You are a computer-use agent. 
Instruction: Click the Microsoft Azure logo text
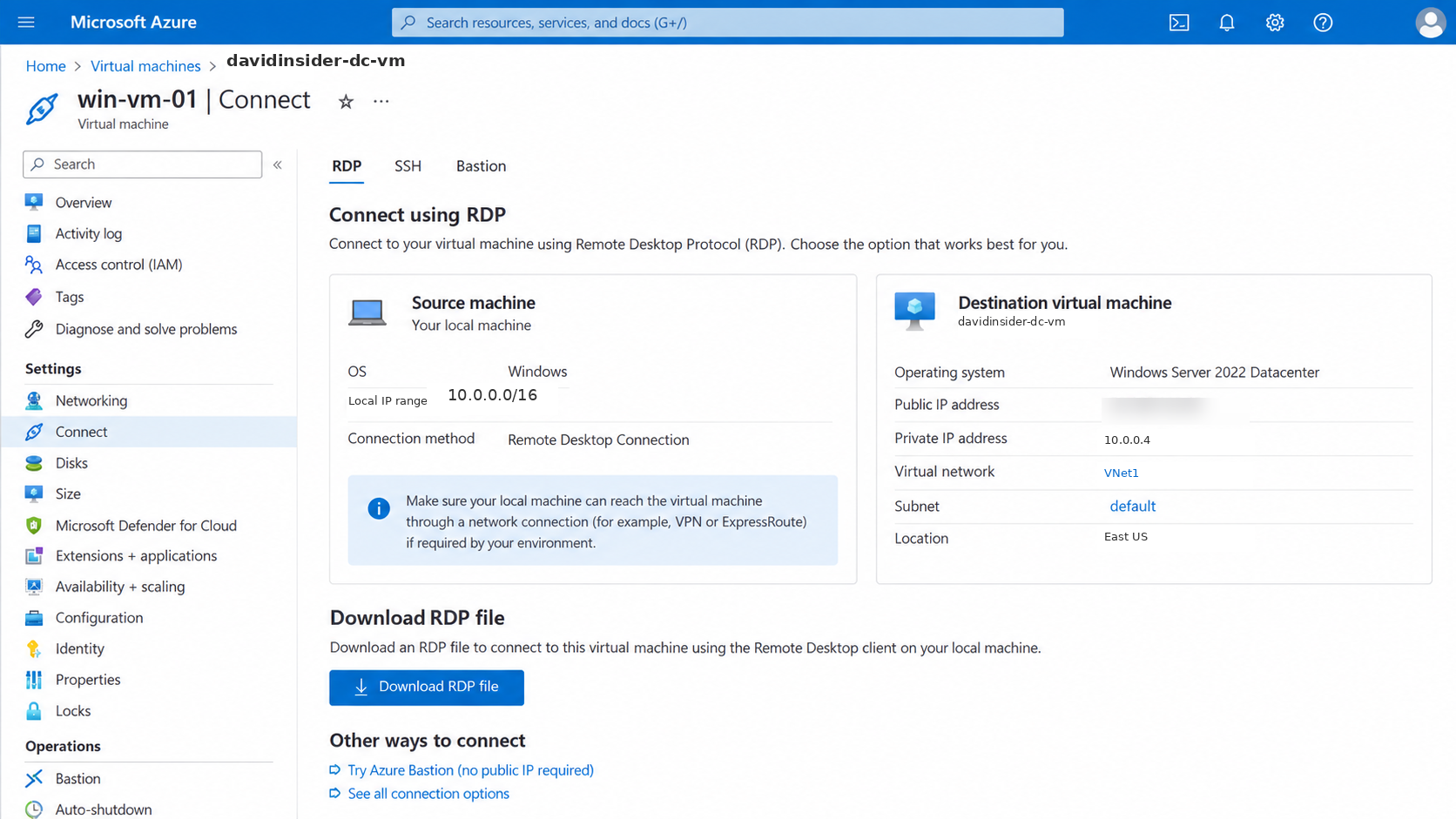coord(133,23)
